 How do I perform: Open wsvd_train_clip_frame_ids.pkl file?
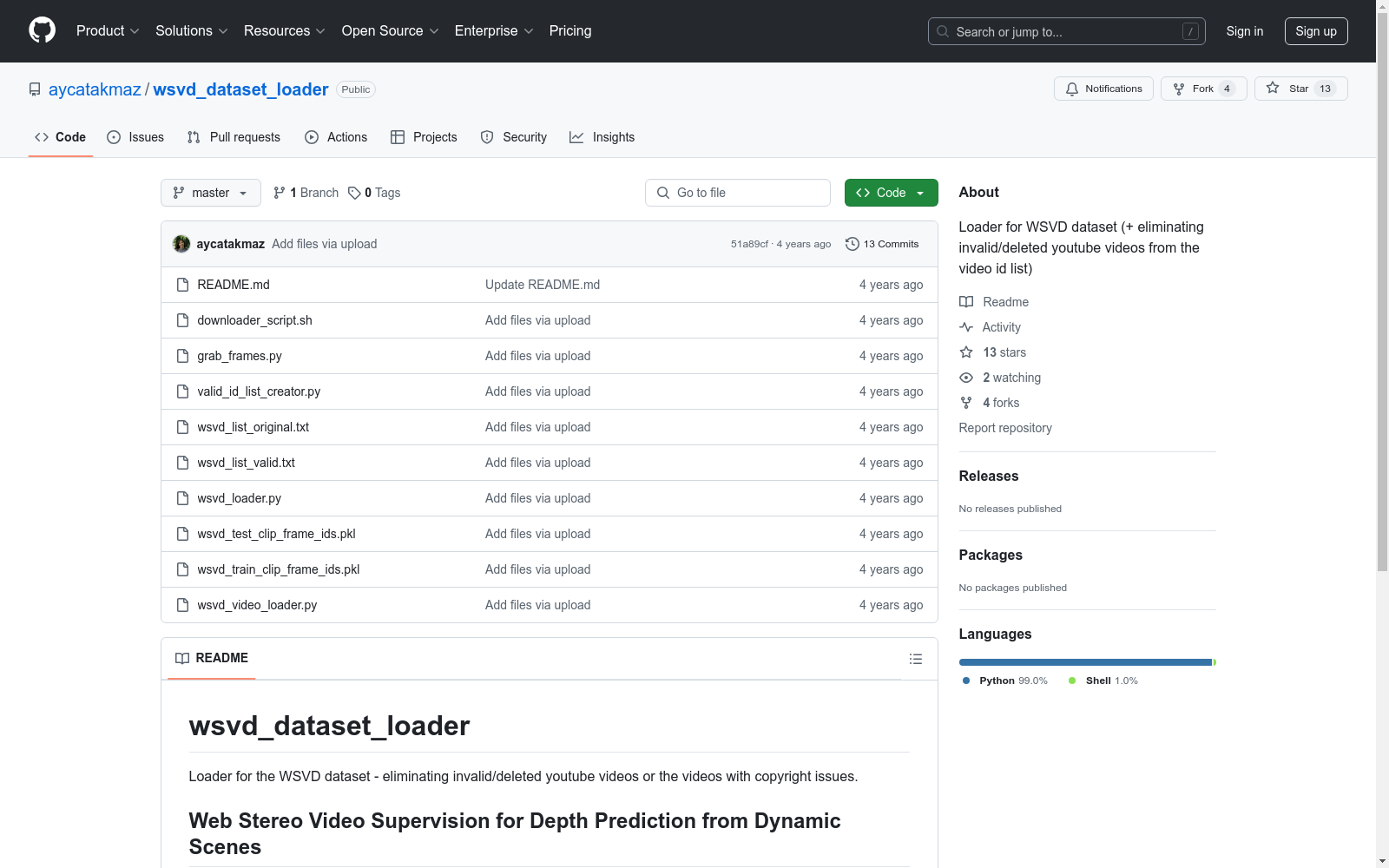(x=278, y=569)
